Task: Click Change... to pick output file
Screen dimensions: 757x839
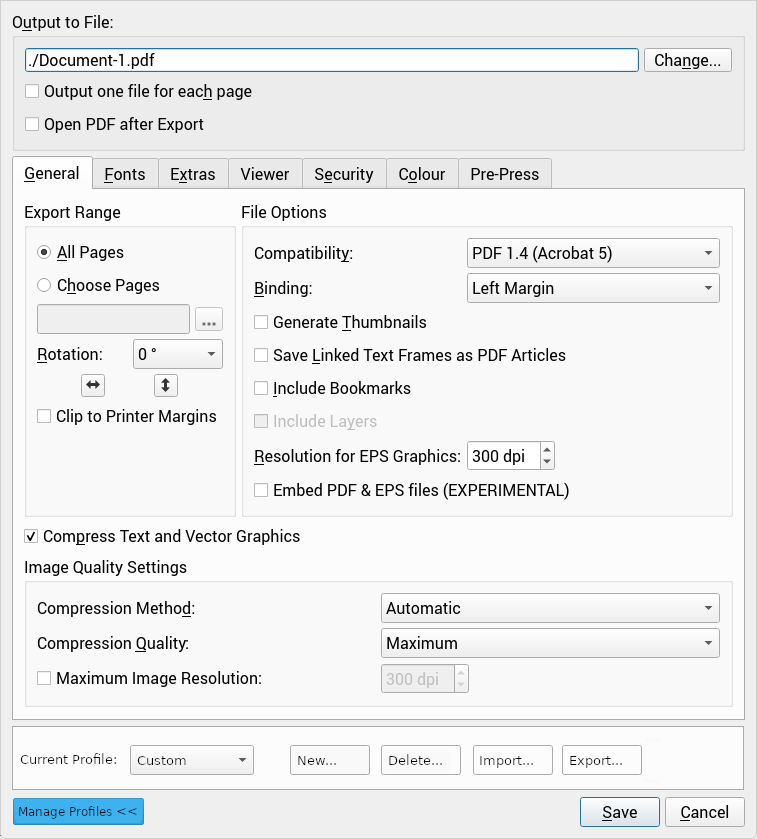Action: 687,60
